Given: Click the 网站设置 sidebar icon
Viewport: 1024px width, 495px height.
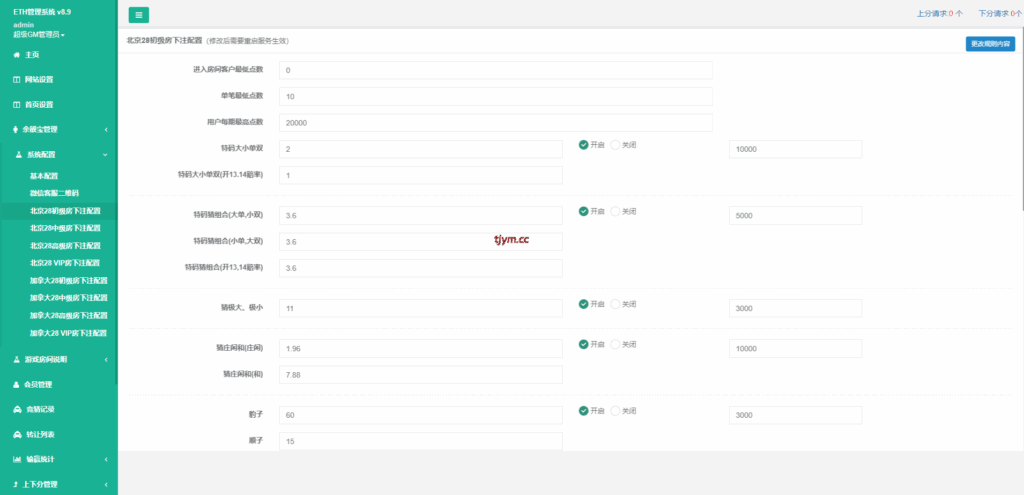Looking at the screenshot, I should (x=16, y=79).
